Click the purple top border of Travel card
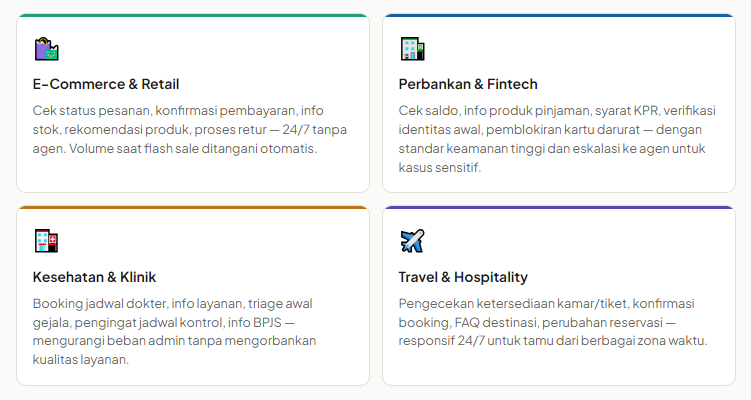Screen dimensions: 751x400 pos(559,208)
